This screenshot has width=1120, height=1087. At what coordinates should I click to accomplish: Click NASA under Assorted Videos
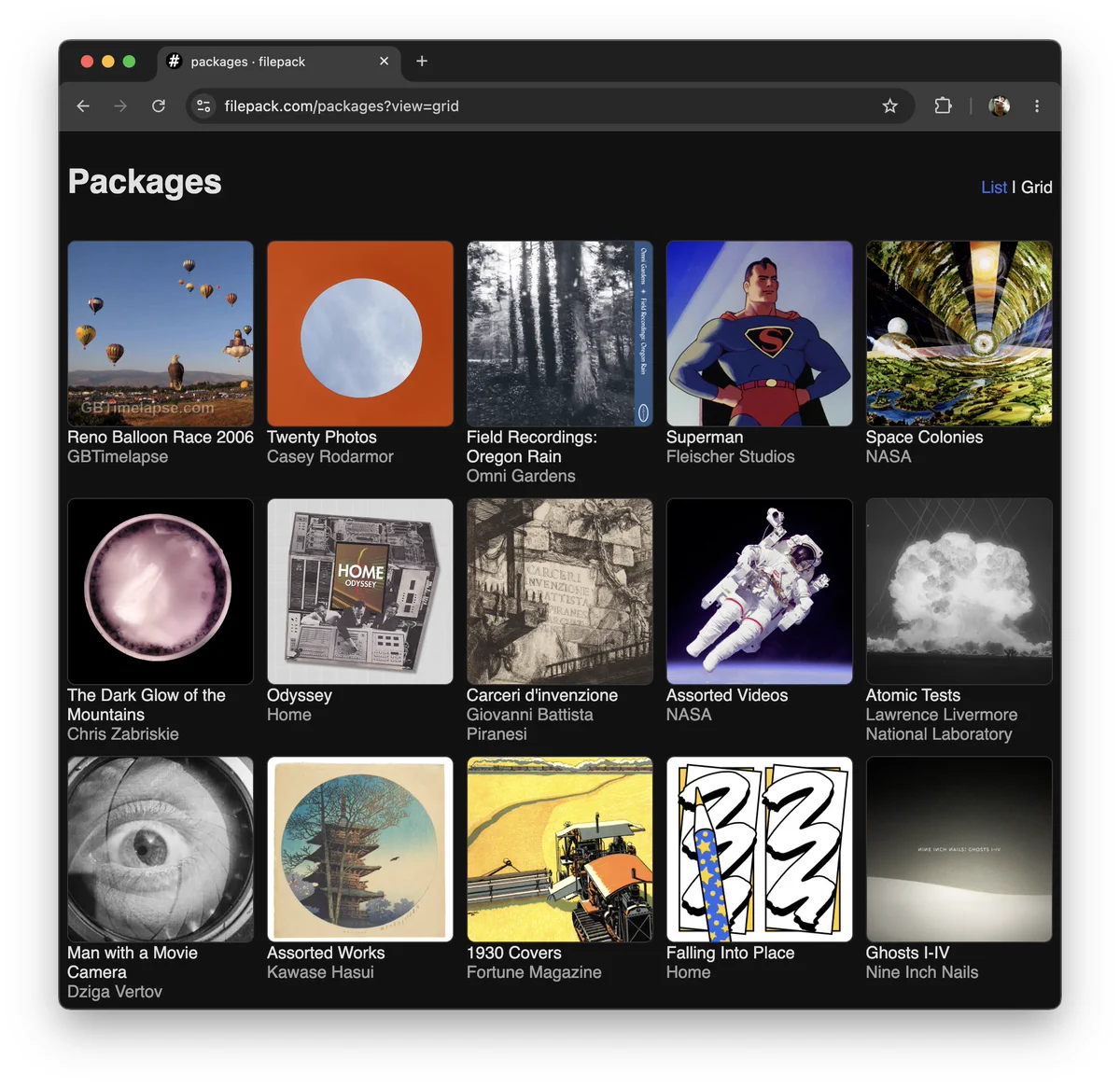(x=689, y=715)
